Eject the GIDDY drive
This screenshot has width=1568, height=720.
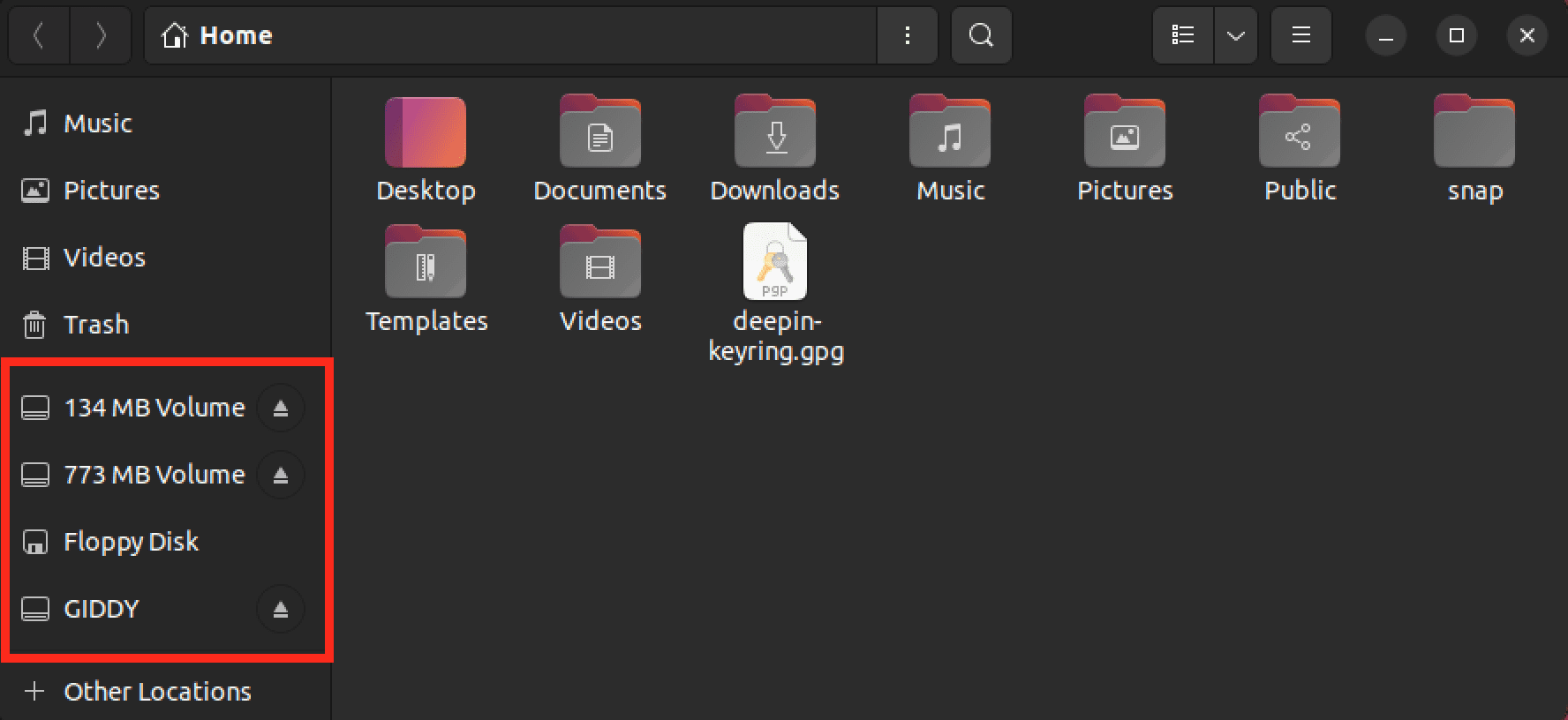281,609
